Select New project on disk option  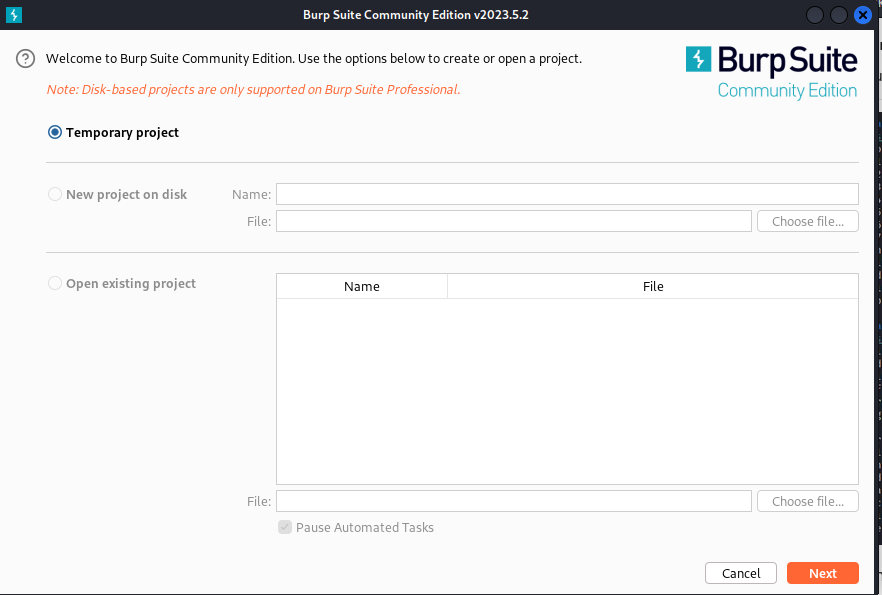[x=55, y=194]
